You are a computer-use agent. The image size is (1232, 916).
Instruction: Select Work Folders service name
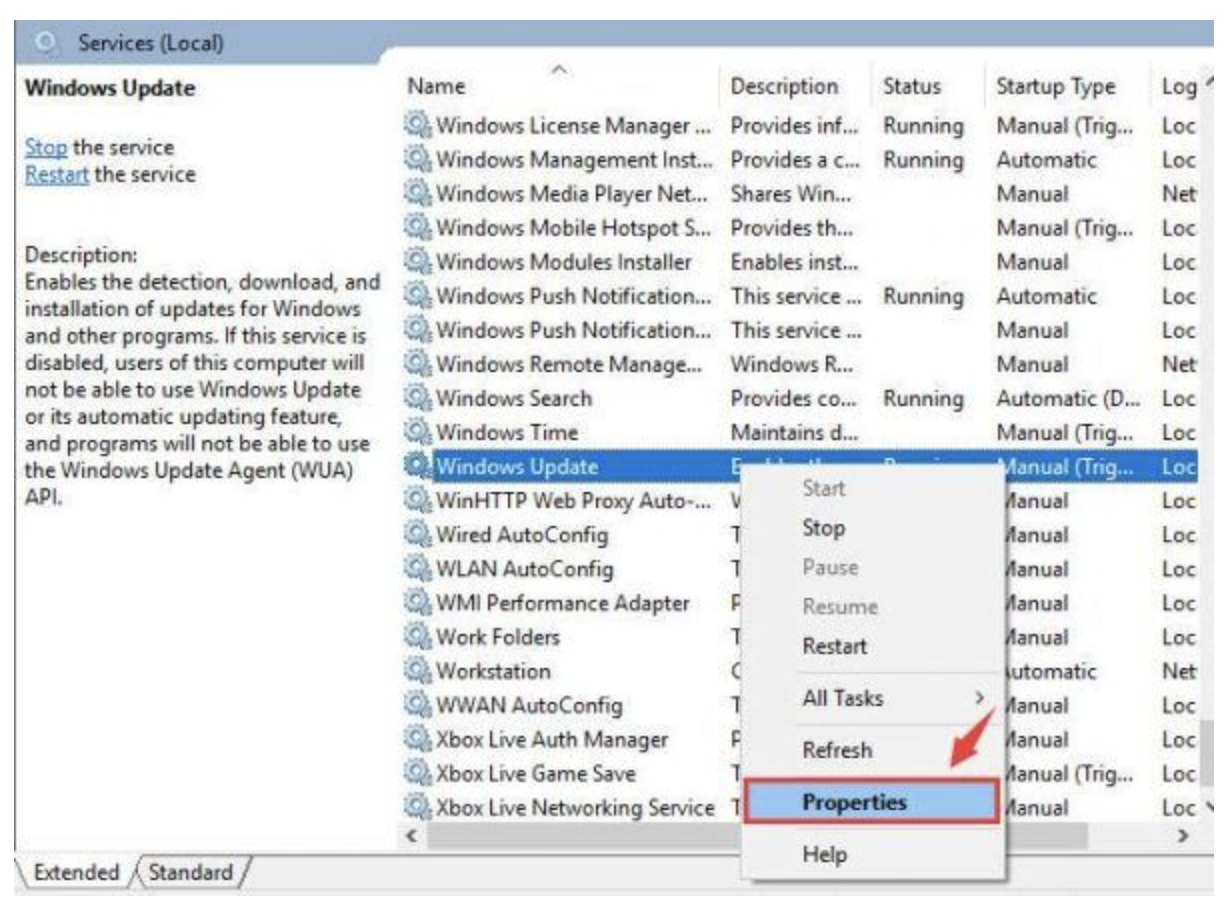(497, 637)
